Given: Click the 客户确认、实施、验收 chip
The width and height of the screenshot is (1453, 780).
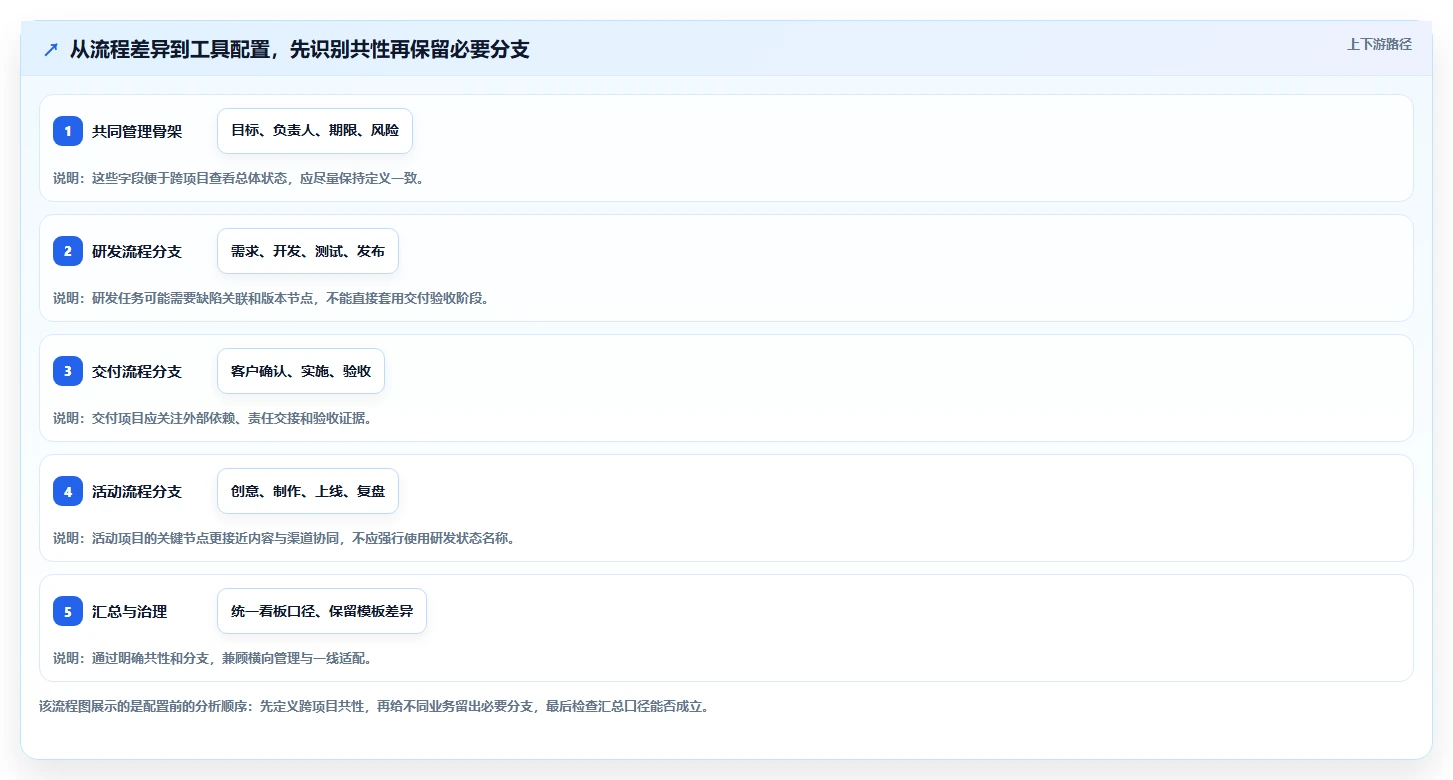Looking at the screenshot, I should [x=301, y=371].
